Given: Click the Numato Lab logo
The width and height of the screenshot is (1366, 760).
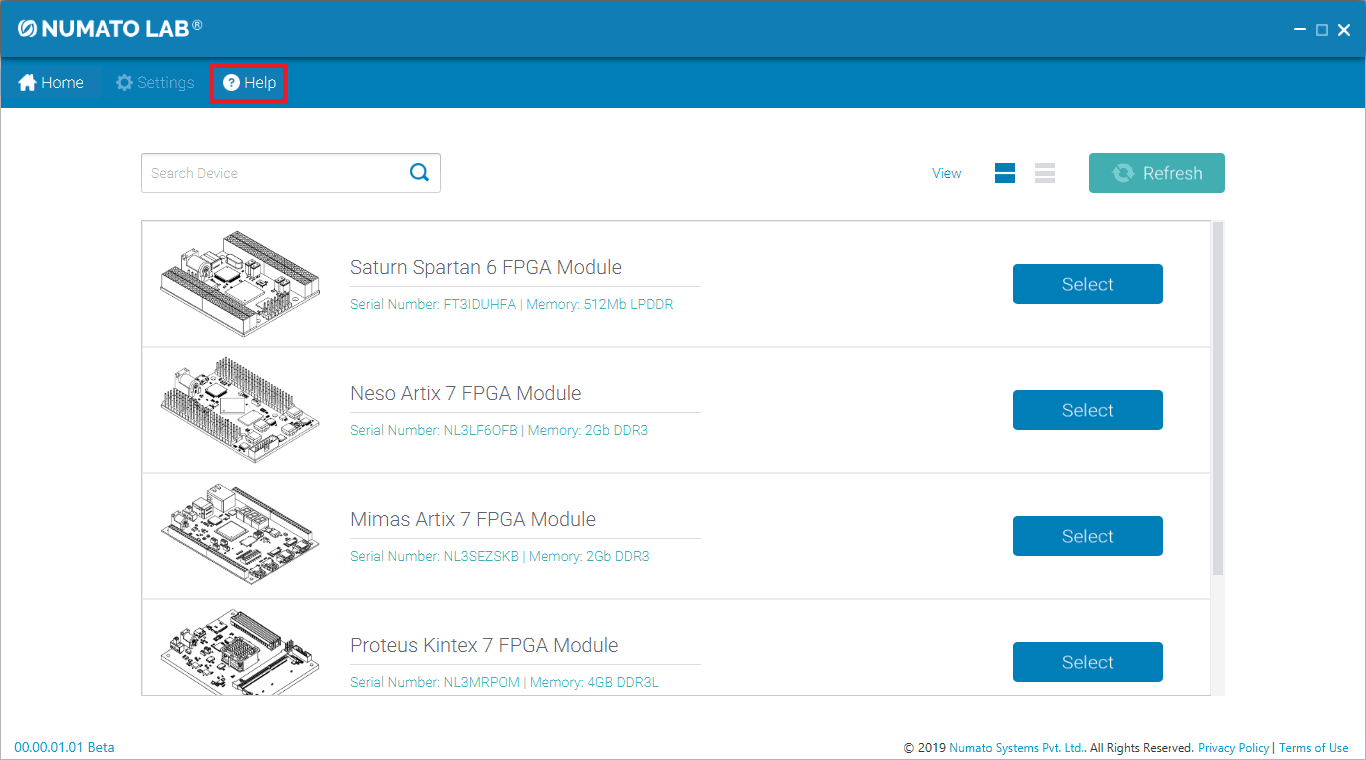Looking at the screenshot, I should pyautogui.click(x=109, y=29).
